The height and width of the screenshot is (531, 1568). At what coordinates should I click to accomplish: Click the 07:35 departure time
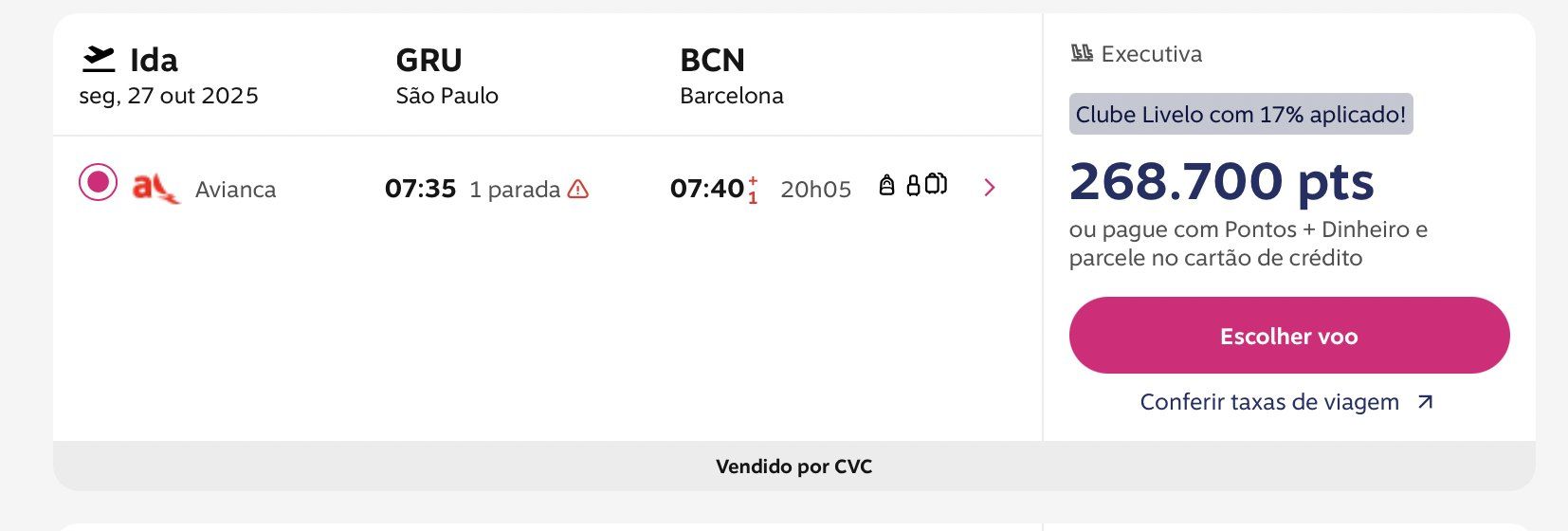(420, 189)
